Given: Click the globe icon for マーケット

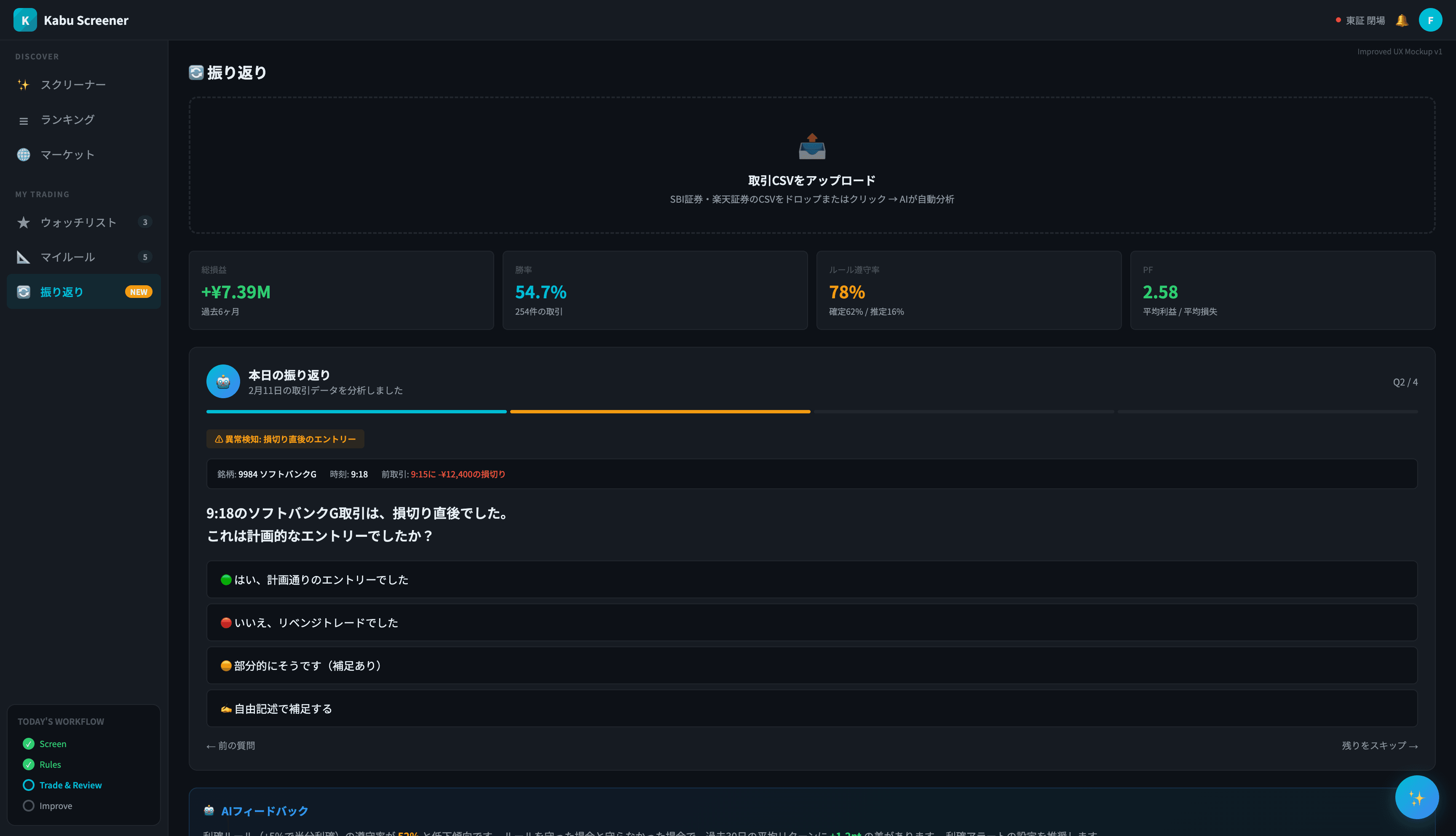Looking at the screenshot, I should tap(24, 155).
